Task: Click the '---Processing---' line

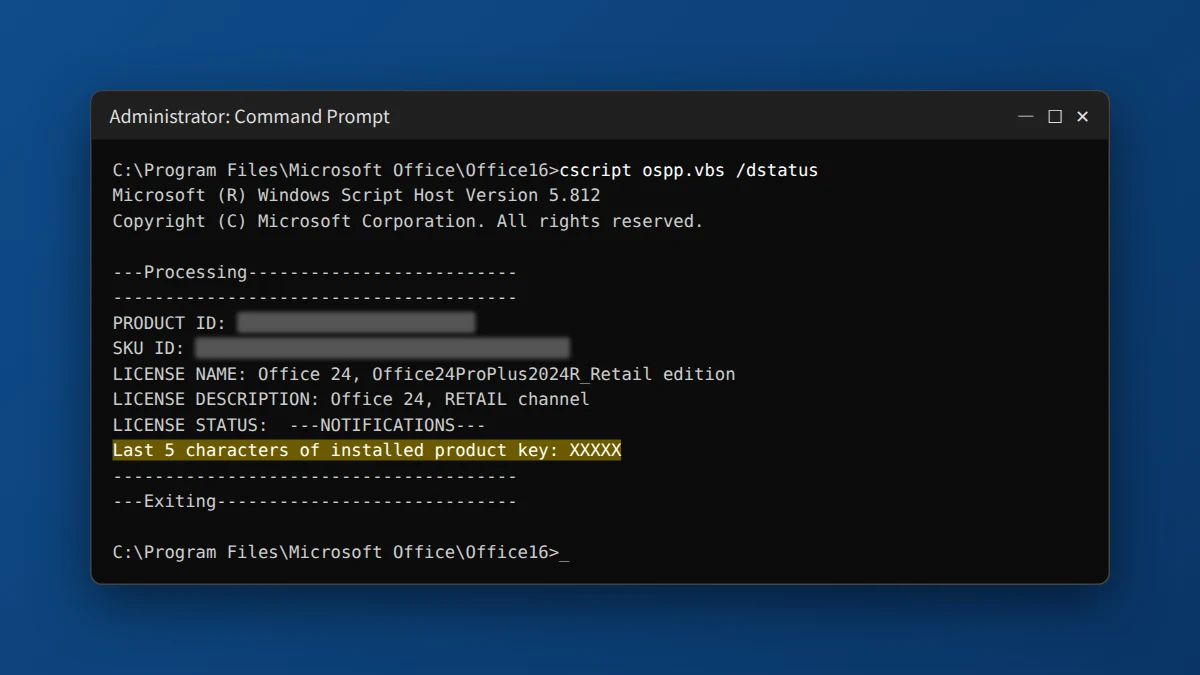Action: 315,272
